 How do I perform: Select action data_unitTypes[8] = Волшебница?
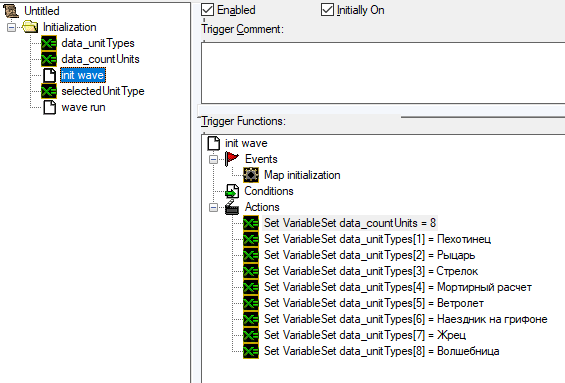tap(382, 351)
